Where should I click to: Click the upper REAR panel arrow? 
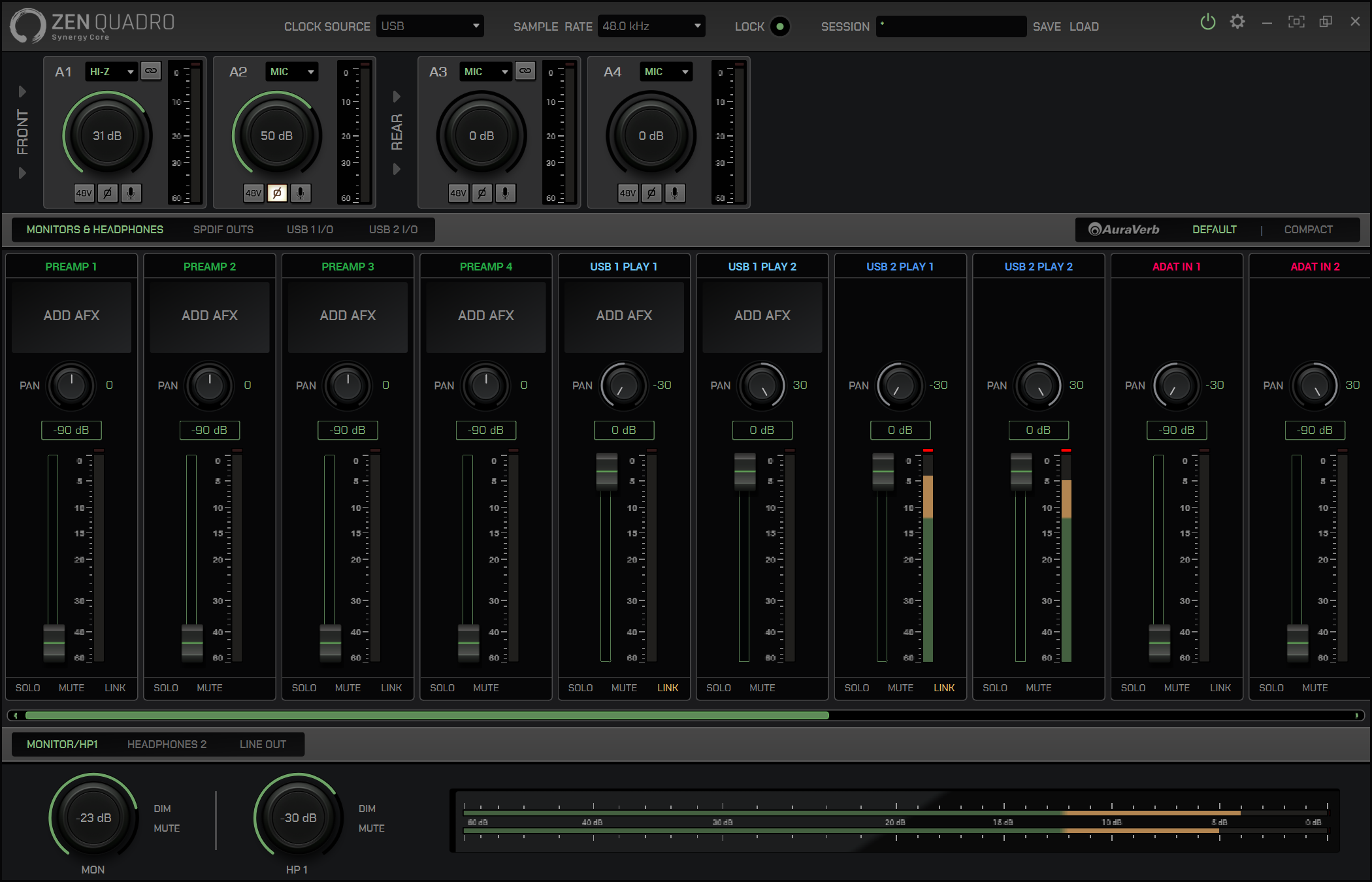click(397, 97)
